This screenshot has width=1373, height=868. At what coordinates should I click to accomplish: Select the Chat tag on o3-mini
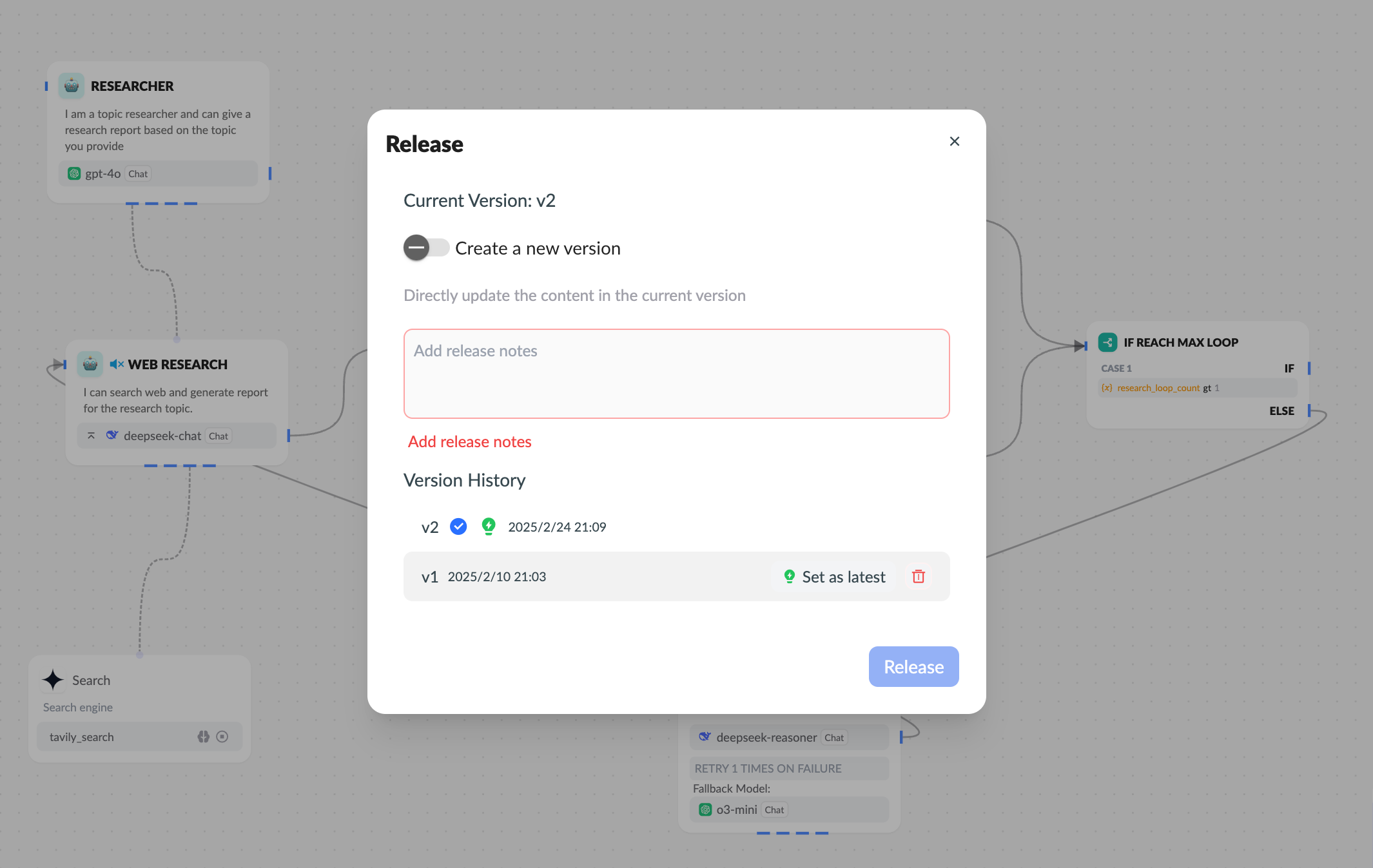(774, 809)
